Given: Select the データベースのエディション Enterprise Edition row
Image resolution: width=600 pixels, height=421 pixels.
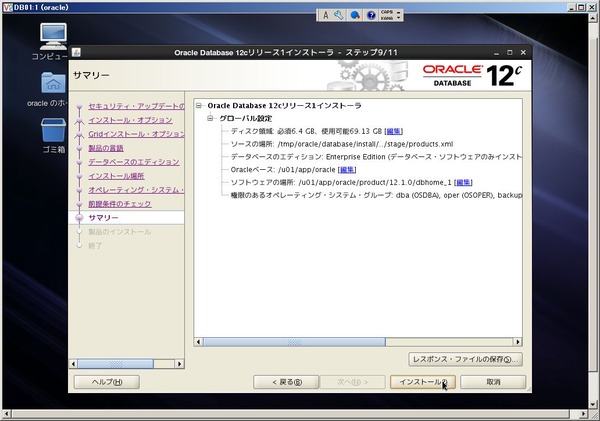Looking at the screenshot, I should click(376, 157).
